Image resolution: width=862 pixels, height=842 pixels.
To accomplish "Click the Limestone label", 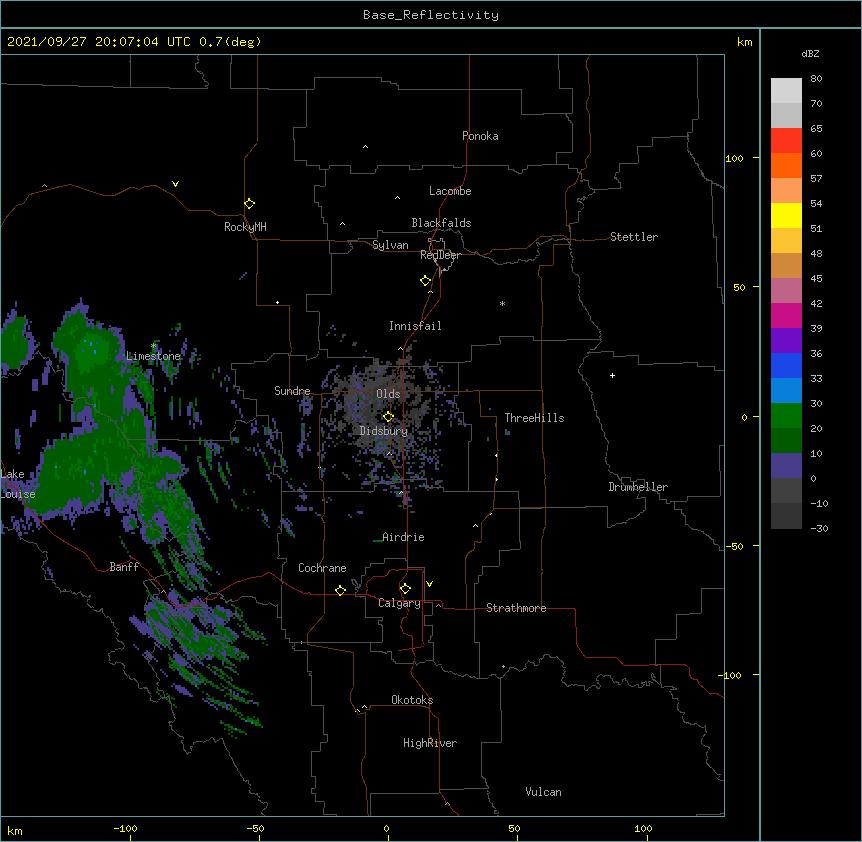I will pyautogui.click(x=153, y=356).
